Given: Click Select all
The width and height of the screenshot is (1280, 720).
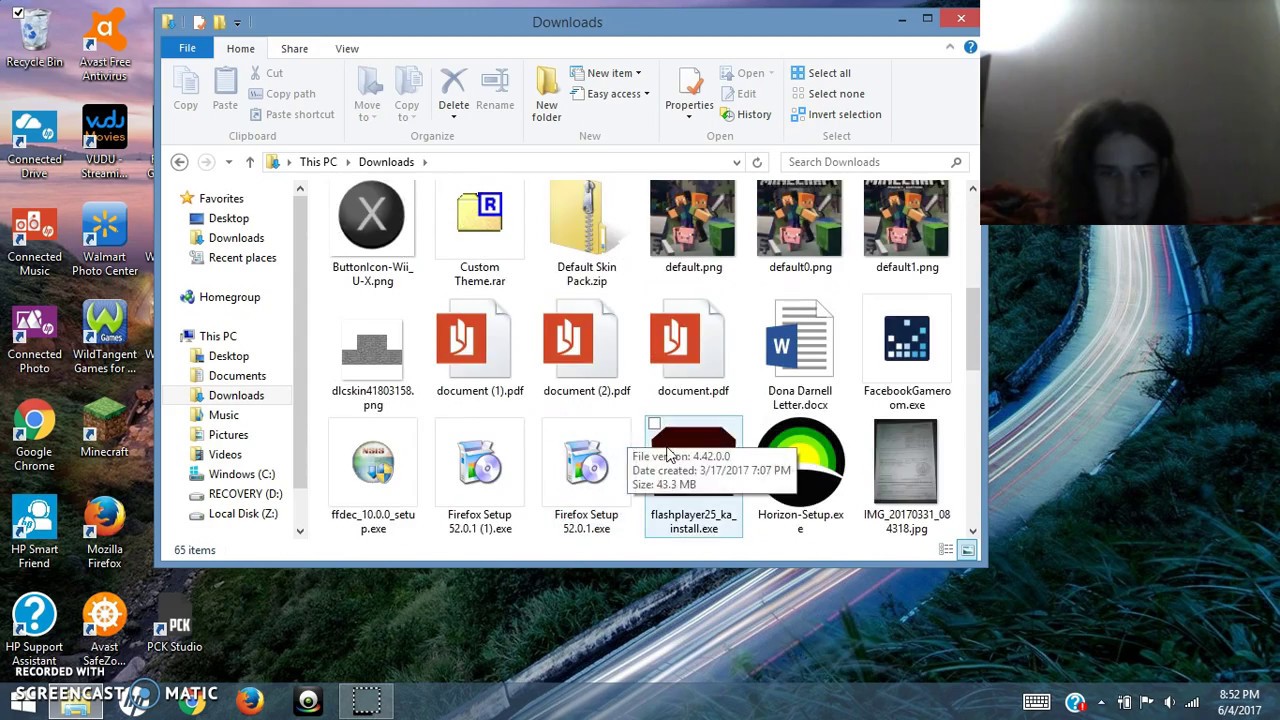Looking at the screenshot, I should click(x=820, y=73).
